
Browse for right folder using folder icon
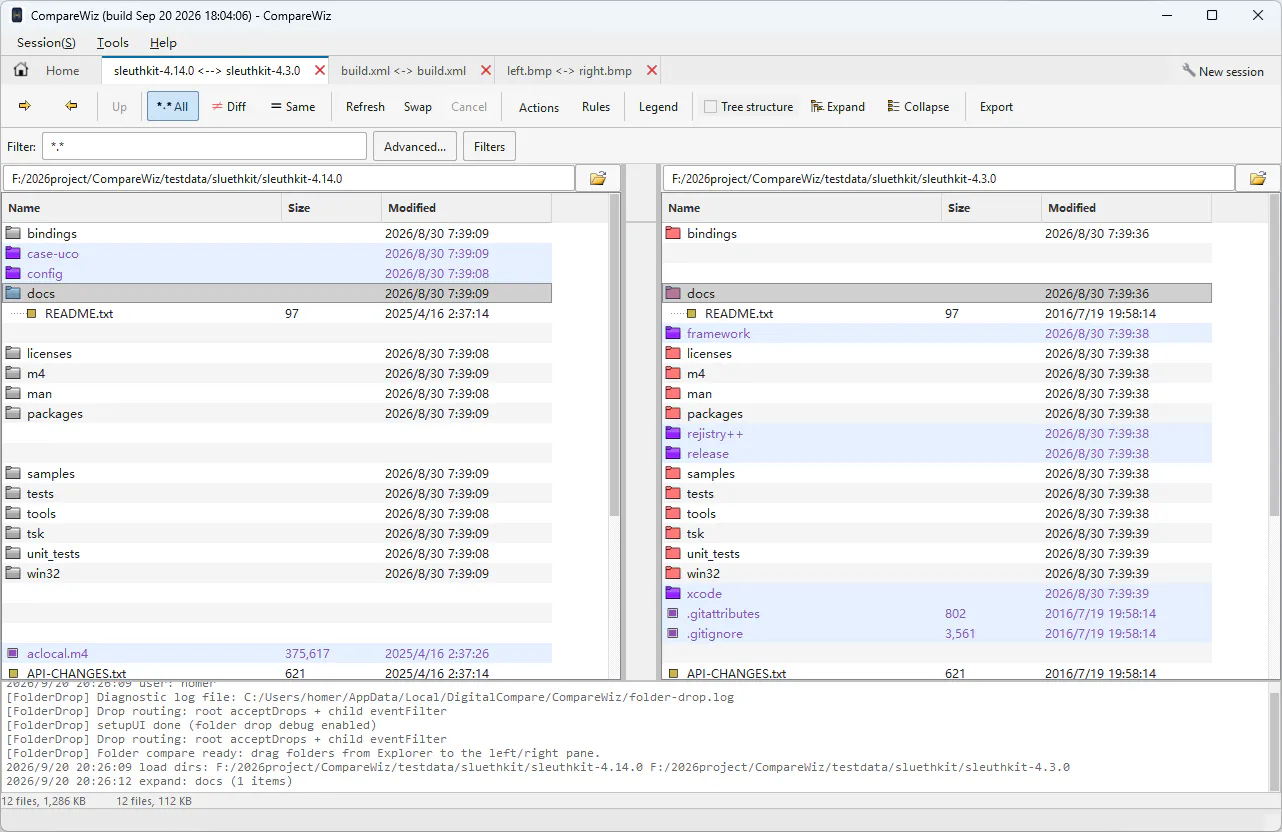[1258, 178]
